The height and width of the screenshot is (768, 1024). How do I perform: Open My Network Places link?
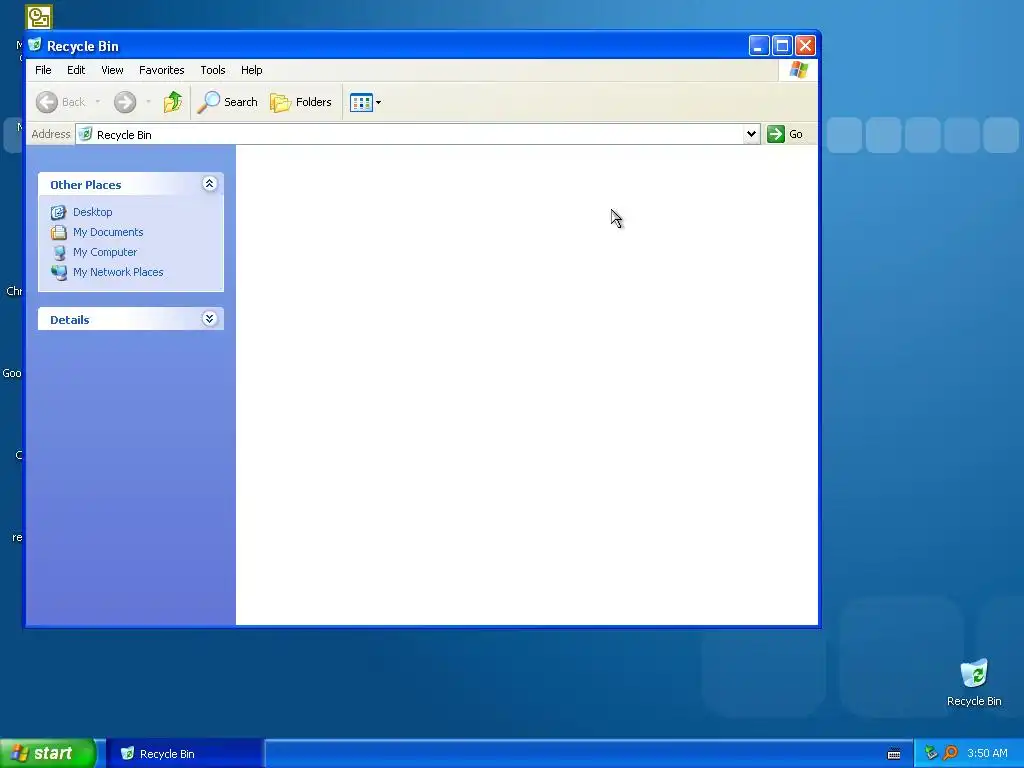pyautogui.click(x=118, y=272)
